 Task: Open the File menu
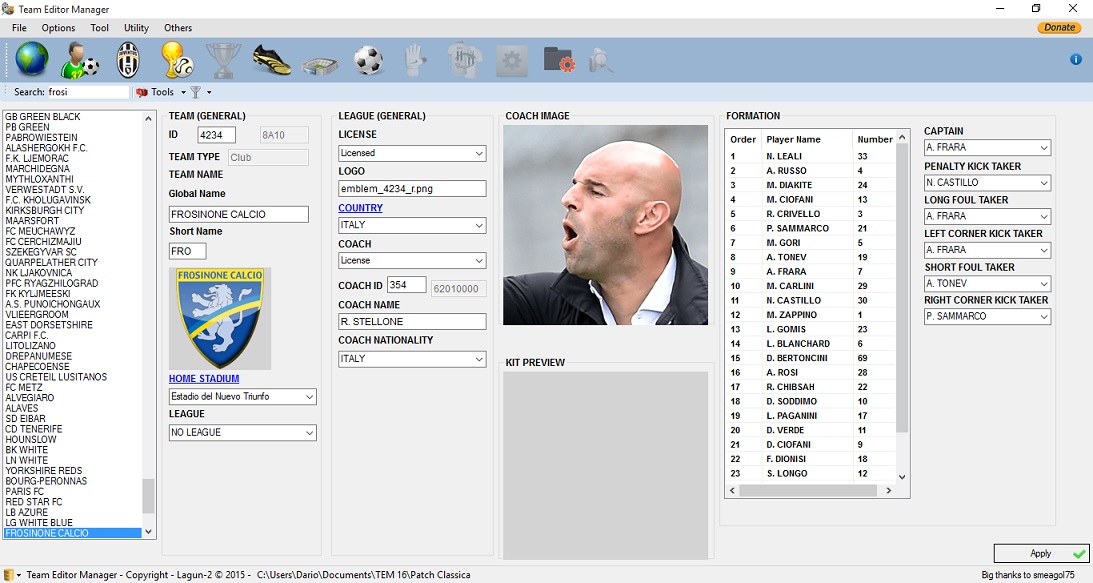tap(20, 28)
